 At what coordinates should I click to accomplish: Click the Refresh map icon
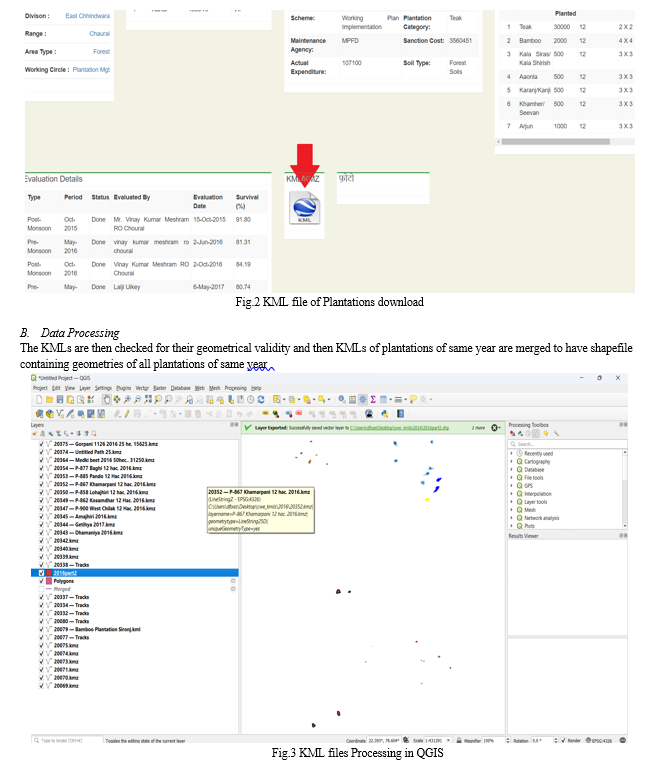coord(261,400)
